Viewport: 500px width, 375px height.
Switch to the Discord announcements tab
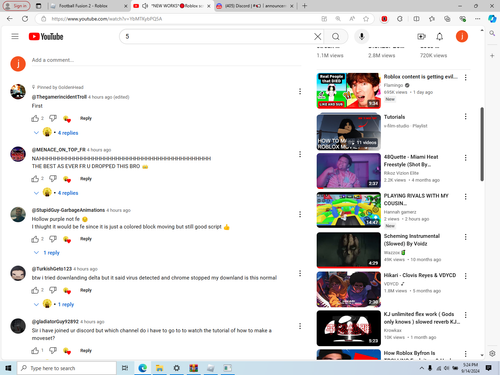255,6
